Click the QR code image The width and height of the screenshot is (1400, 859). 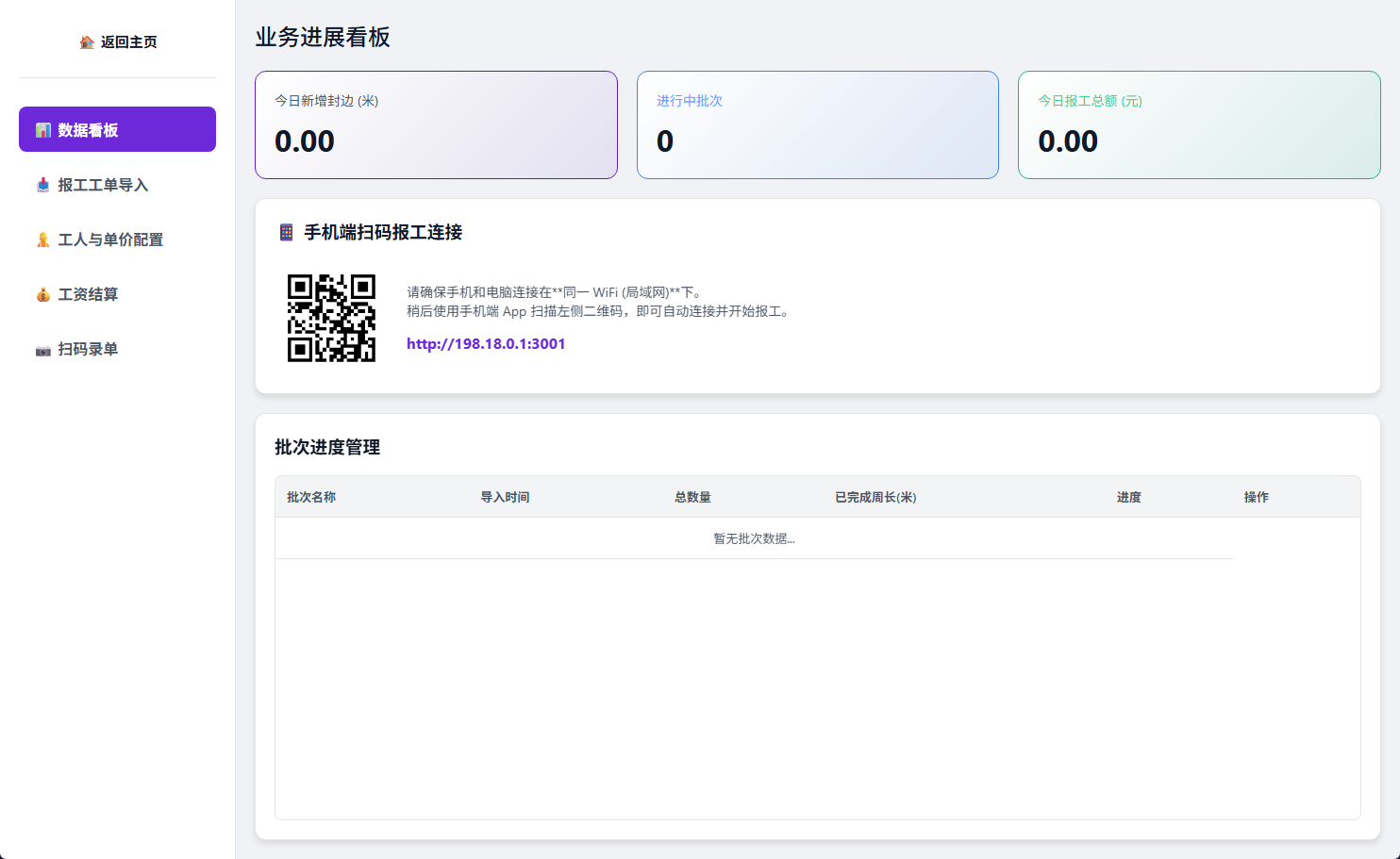point(331,318)
